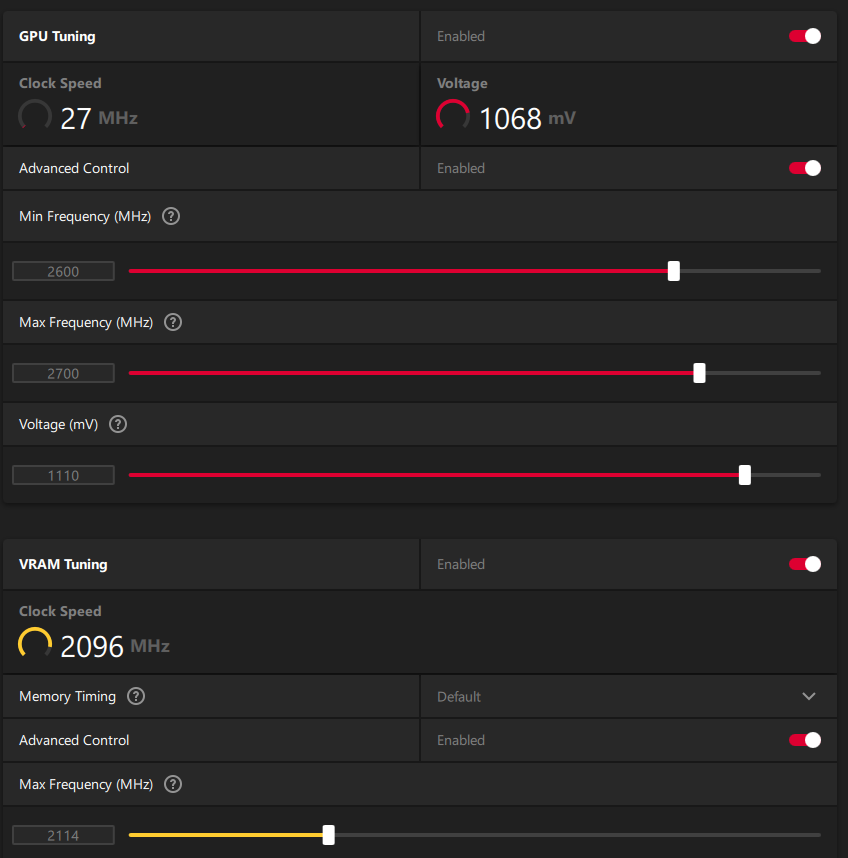This screenshot has width=848, height=858.
Task: Click the GPU Max Frequency help icon
Action: coord(173,322)
